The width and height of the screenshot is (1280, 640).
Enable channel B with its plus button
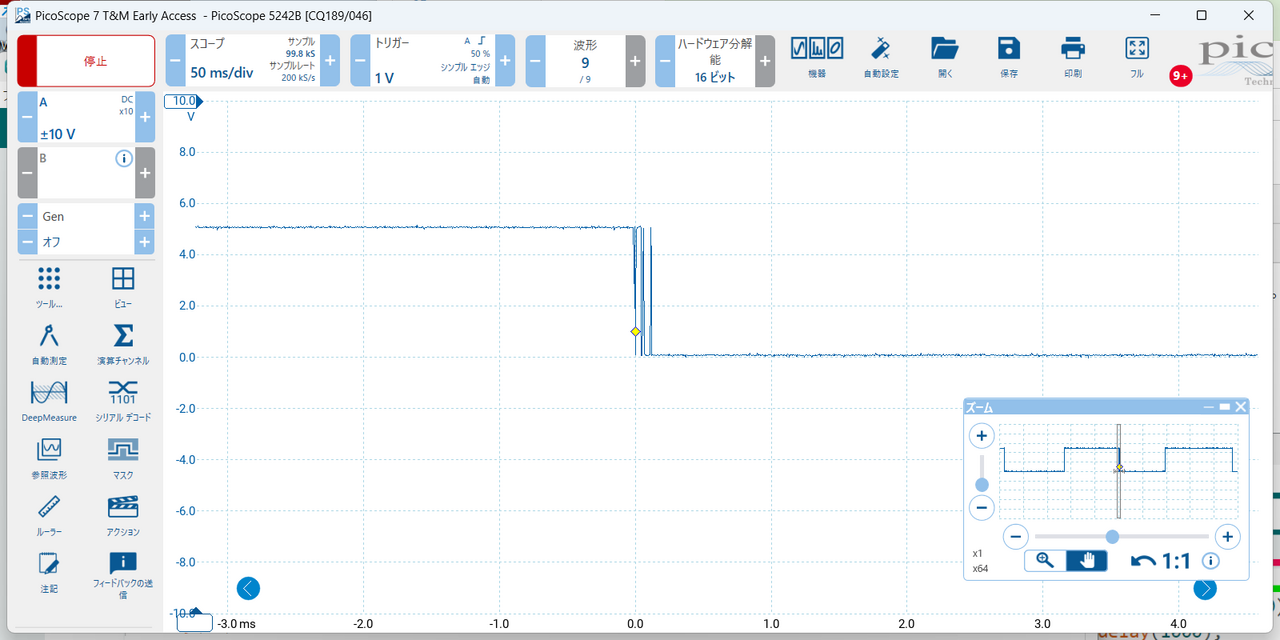tap(145, 173)
